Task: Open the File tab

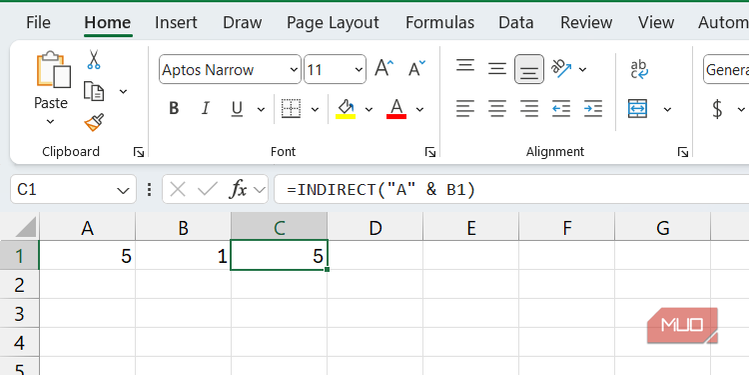Action: pyautogui.click(x=38, y=22)
